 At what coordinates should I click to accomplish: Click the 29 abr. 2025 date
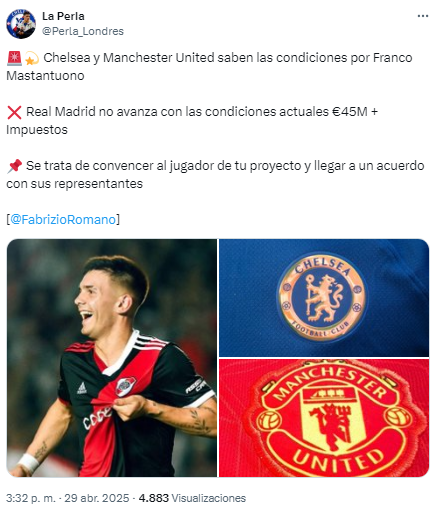tap(97, 498)
